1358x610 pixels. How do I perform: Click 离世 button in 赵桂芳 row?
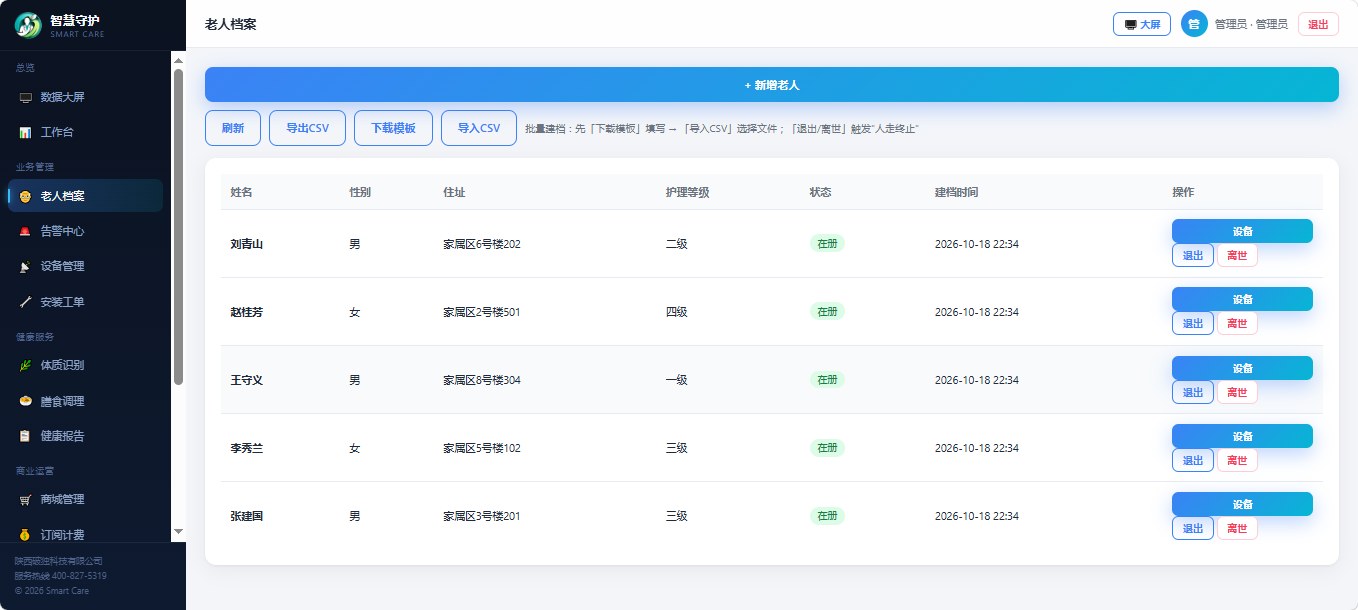tap(1237, 323)
